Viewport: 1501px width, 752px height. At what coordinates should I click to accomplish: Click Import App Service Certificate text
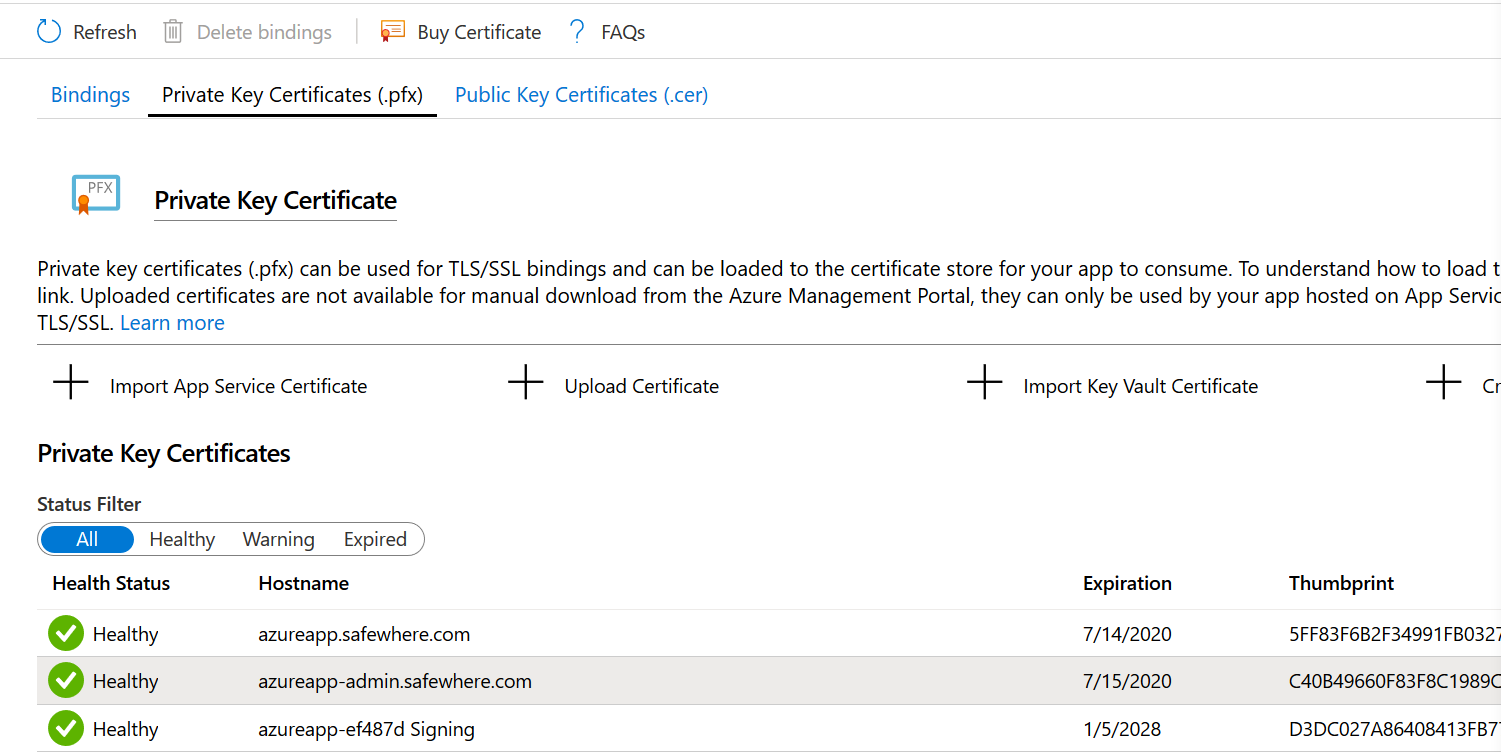(238, 386)
